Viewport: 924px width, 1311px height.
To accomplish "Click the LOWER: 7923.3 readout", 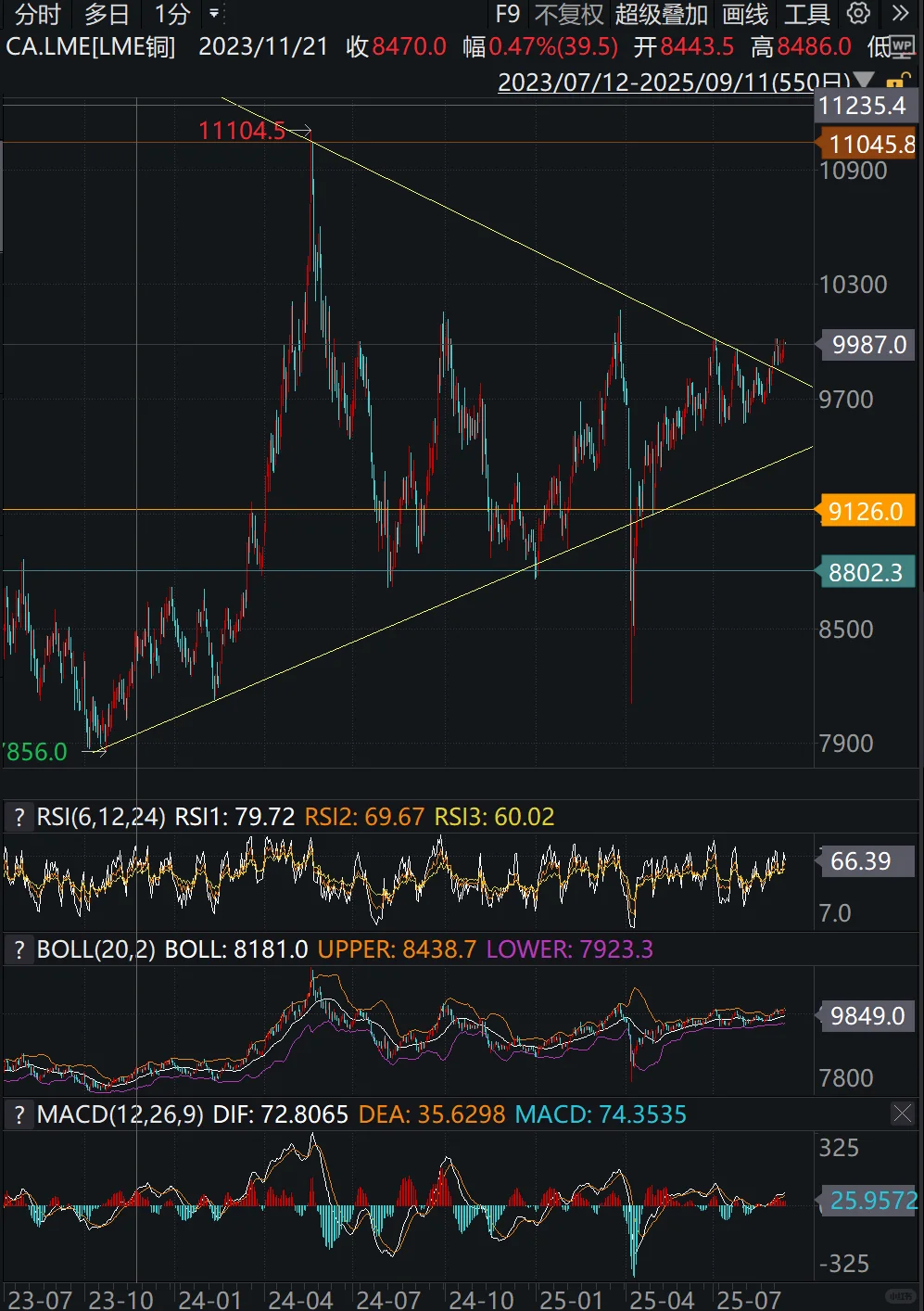I will [570, 949].
